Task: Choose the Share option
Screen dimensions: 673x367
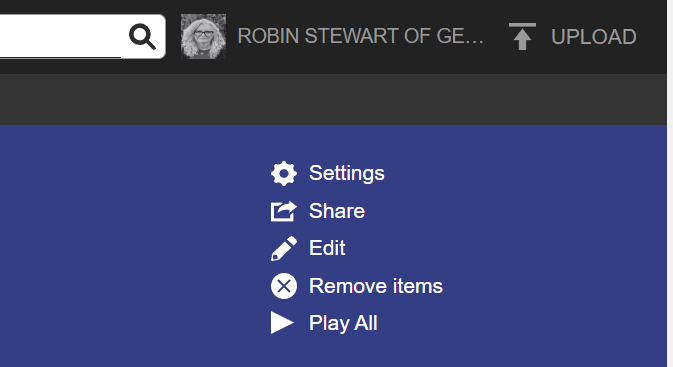Action: click(x=337, y=211)
